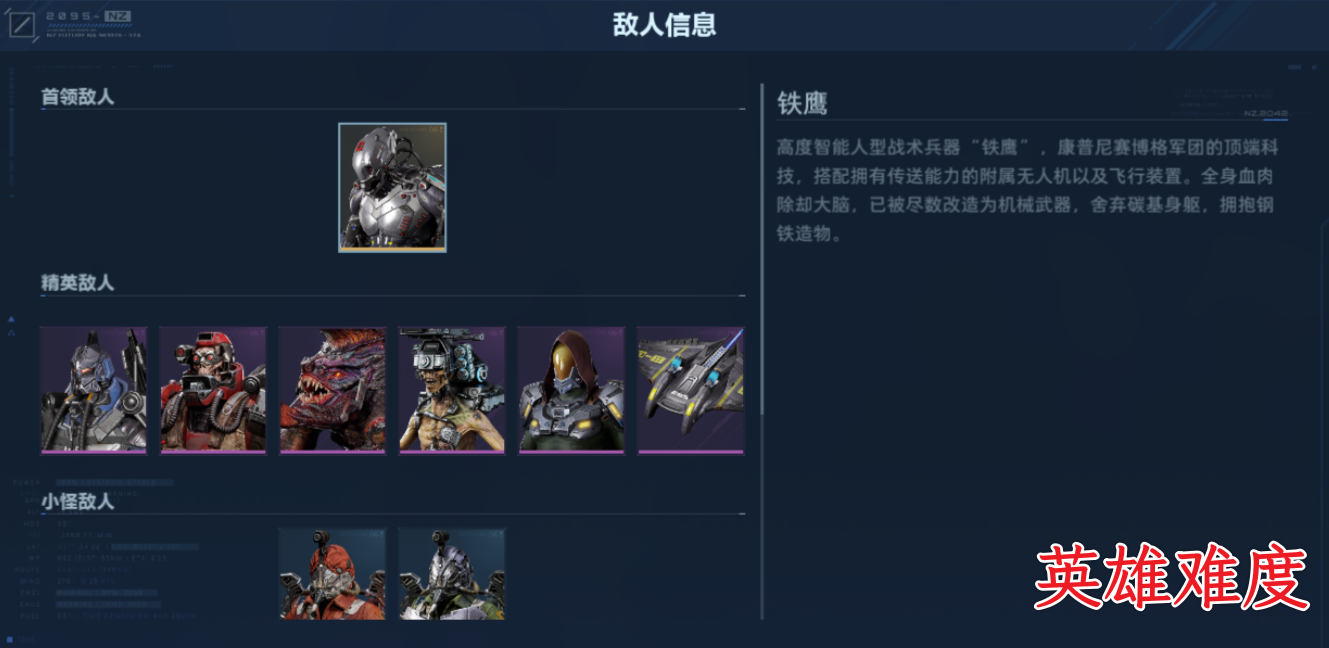This screenshot has width=1329, height=648.
Task: Select the orange-suited minion enemy
Action: (x=332, y=574)
